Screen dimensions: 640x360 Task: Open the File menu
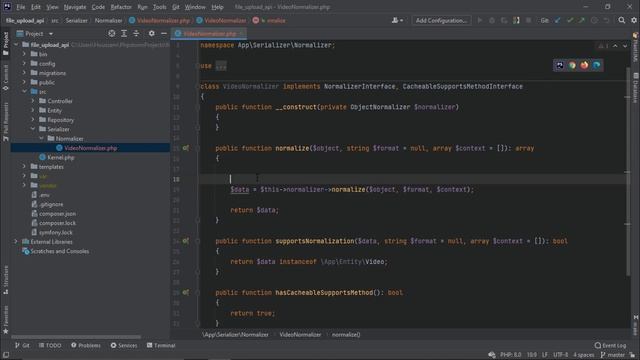[20, 7]
